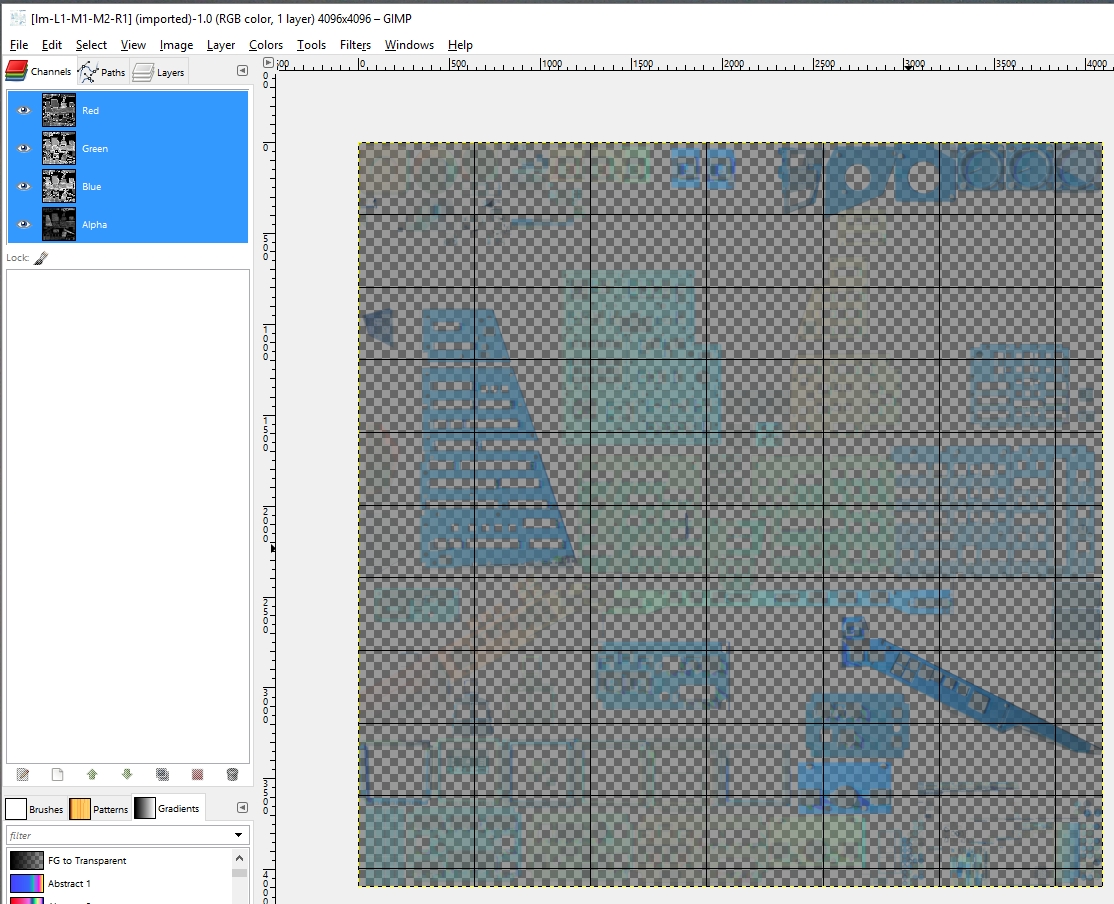Viewport: 1114px width, 904px height.
Task: Switch to the Layers tab
Action: (159, 72)
